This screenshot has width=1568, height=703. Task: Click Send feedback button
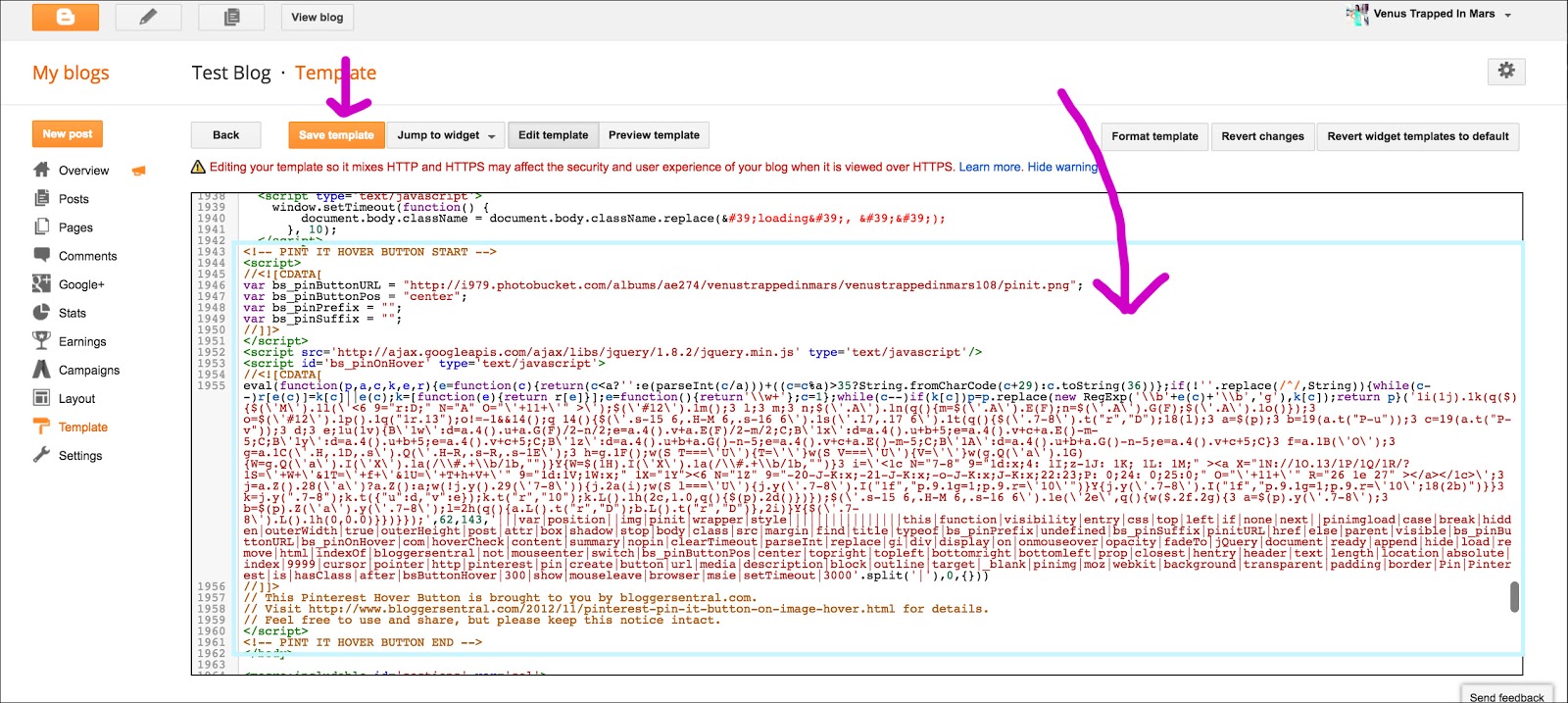[1506, 696]
